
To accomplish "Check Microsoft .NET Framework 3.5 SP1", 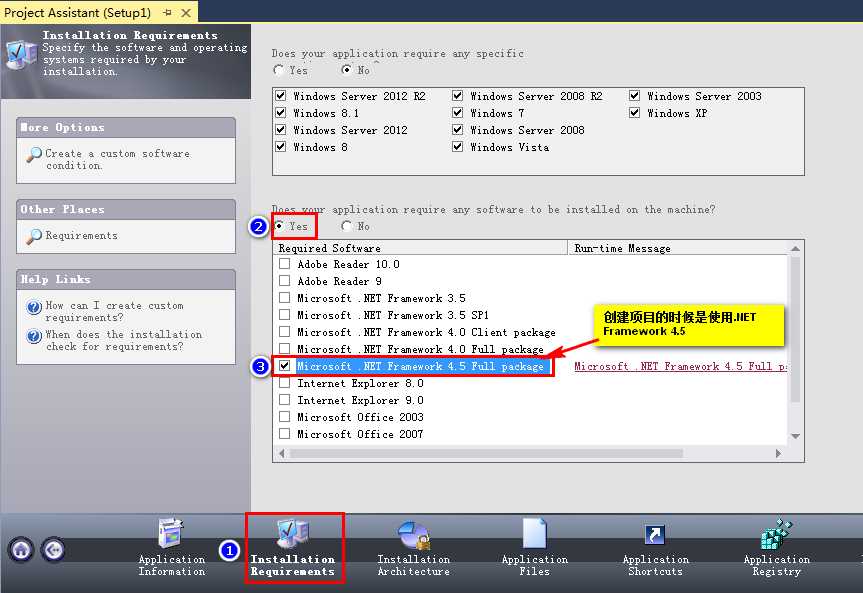I will 284,315.
